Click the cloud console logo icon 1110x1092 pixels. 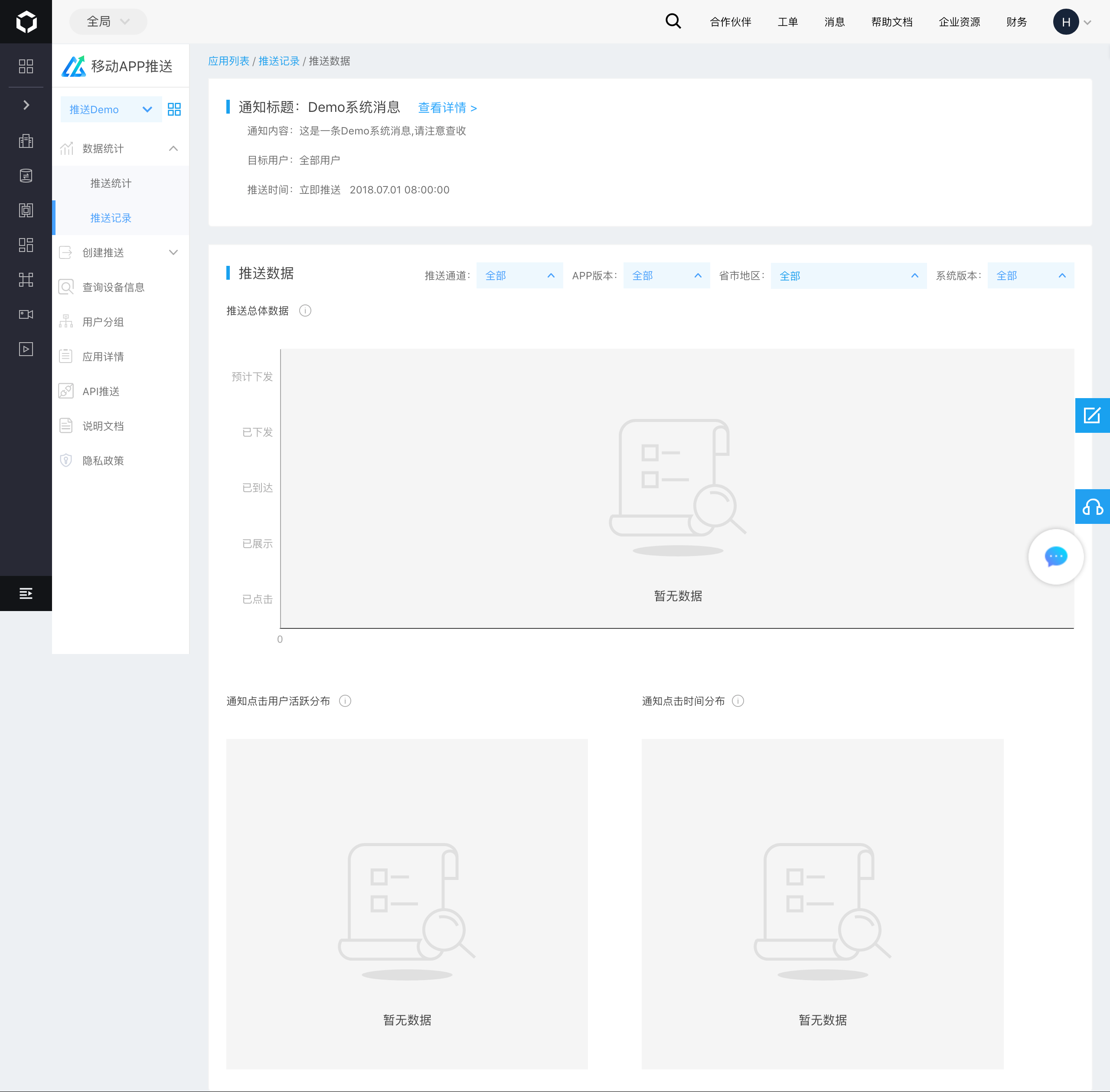[26, 22]
